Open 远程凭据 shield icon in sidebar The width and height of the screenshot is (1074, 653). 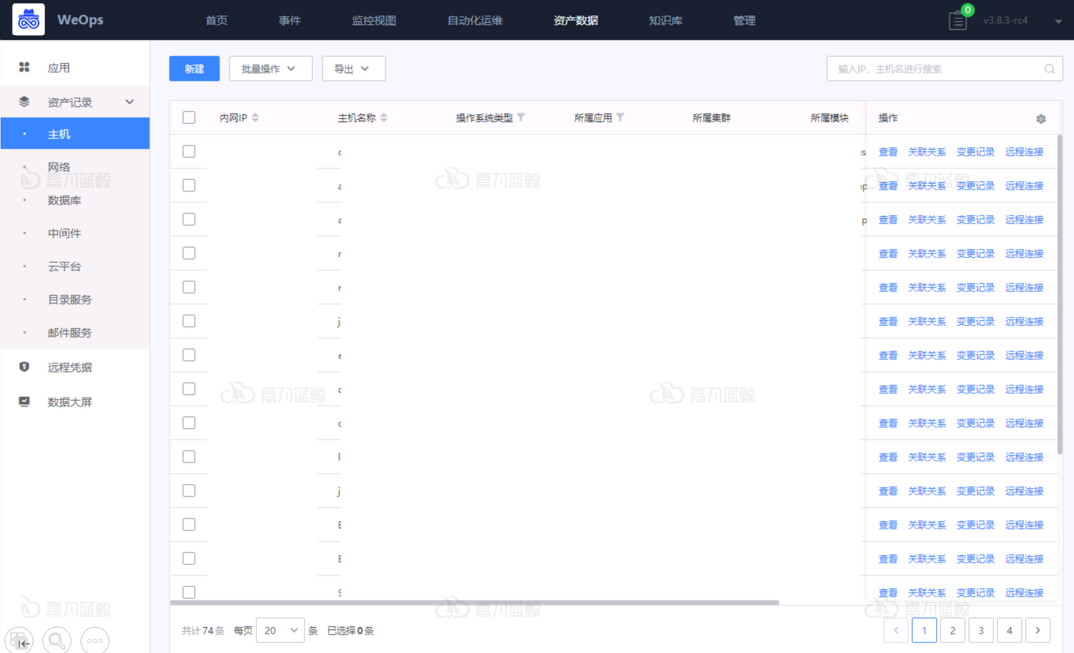coord(22,366)
